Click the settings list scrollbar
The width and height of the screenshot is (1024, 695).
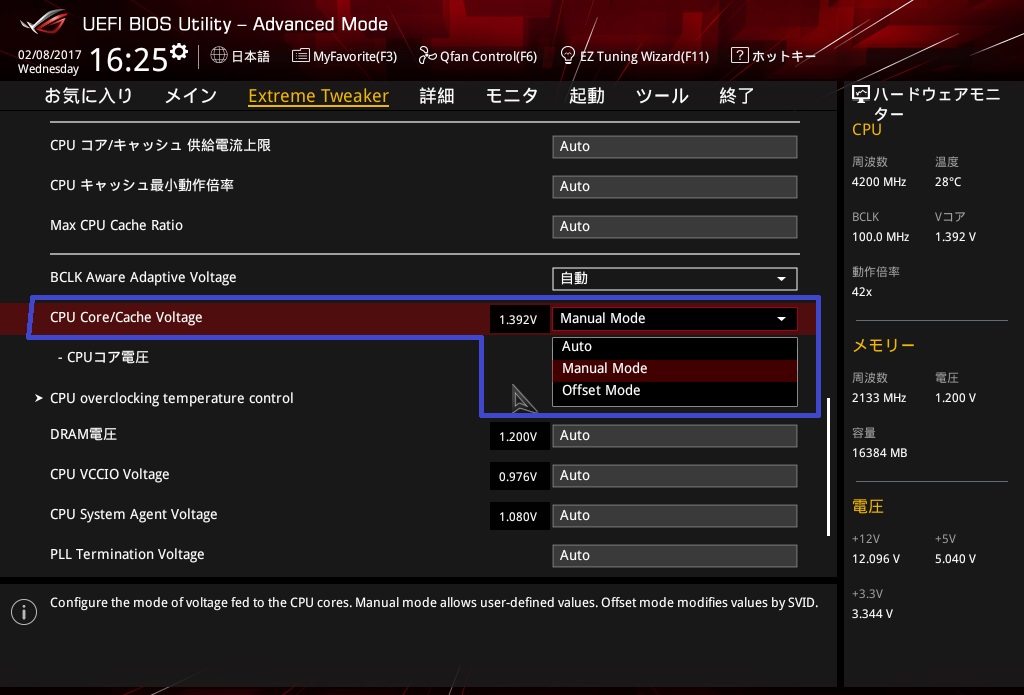tap(828, 466)
